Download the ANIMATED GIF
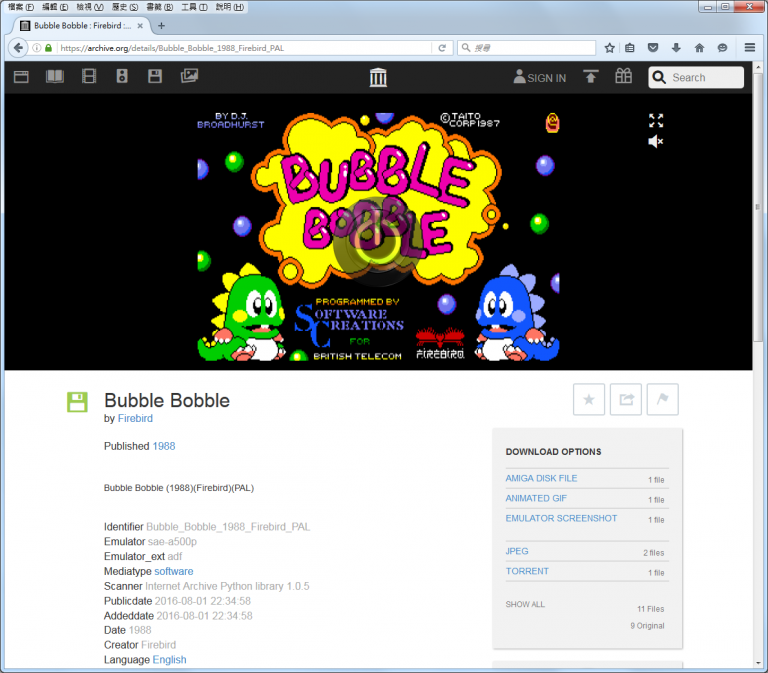 click(536, 498)
